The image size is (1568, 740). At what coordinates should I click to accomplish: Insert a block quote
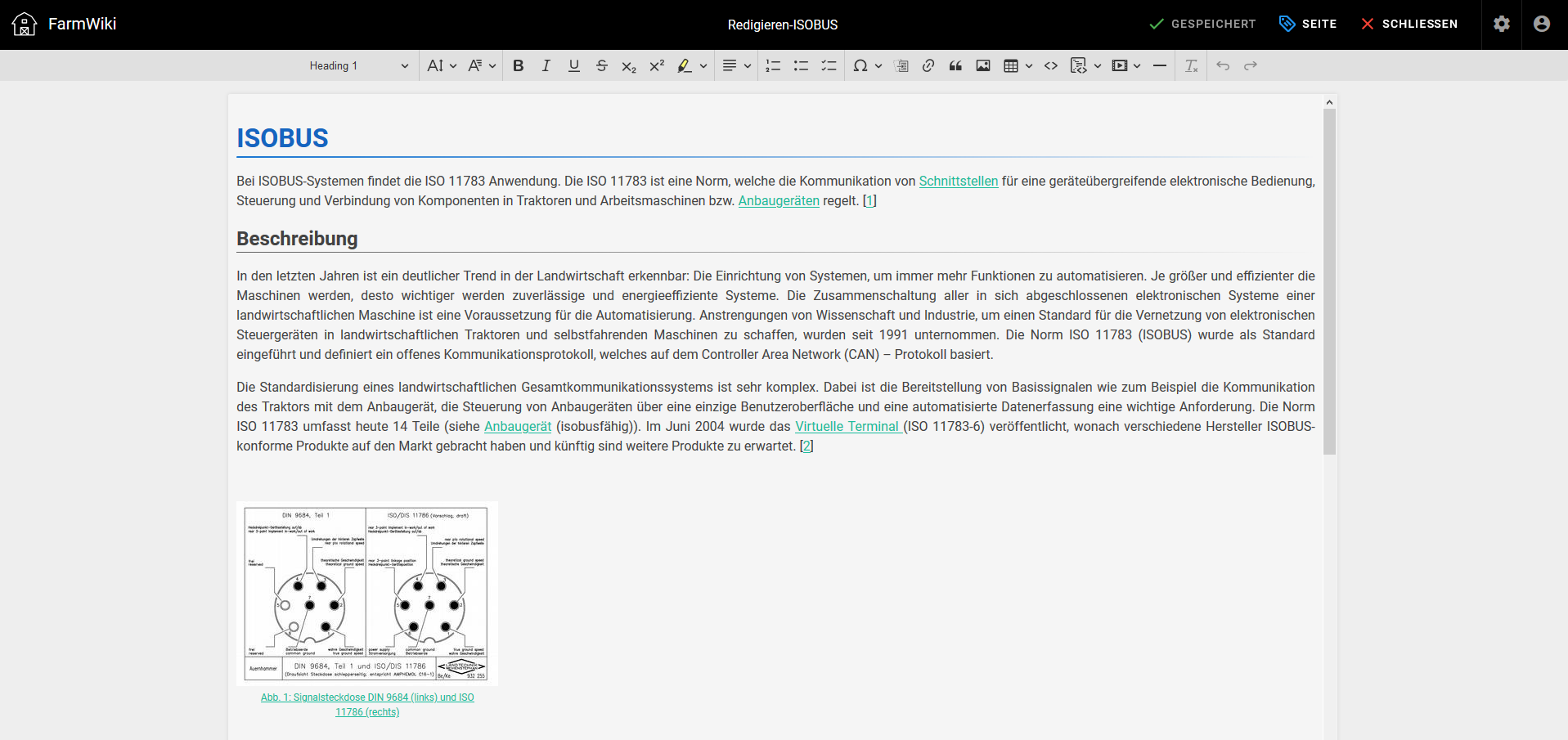[955, 66]
